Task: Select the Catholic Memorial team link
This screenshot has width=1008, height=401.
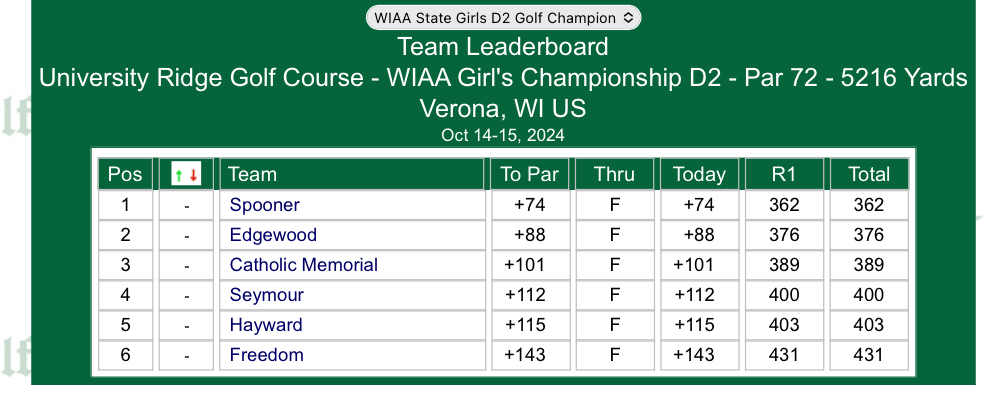Action: 304,265
